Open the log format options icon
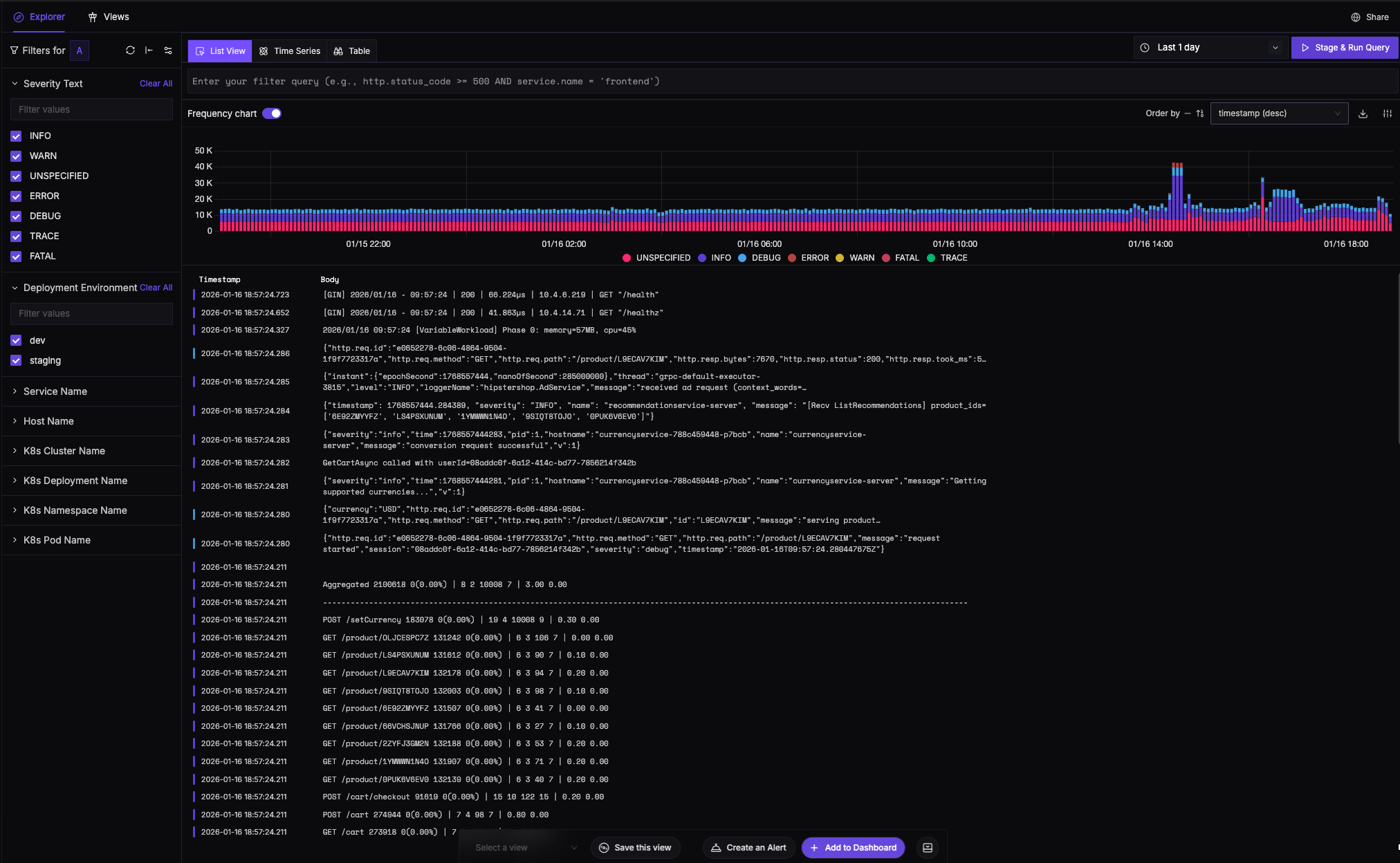This screenshot has height=863, width=1400. coord(1387,113)
